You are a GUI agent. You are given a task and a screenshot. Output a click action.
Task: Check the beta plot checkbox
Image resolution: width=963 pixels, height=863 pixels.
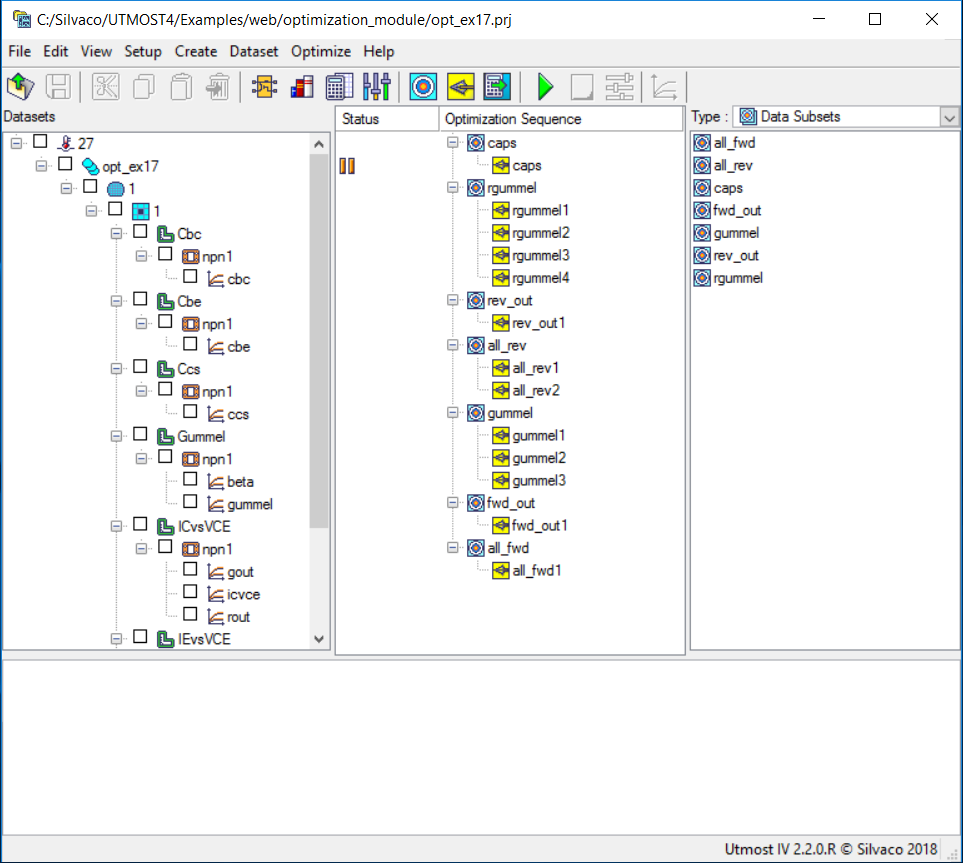(x=190, y=479)
